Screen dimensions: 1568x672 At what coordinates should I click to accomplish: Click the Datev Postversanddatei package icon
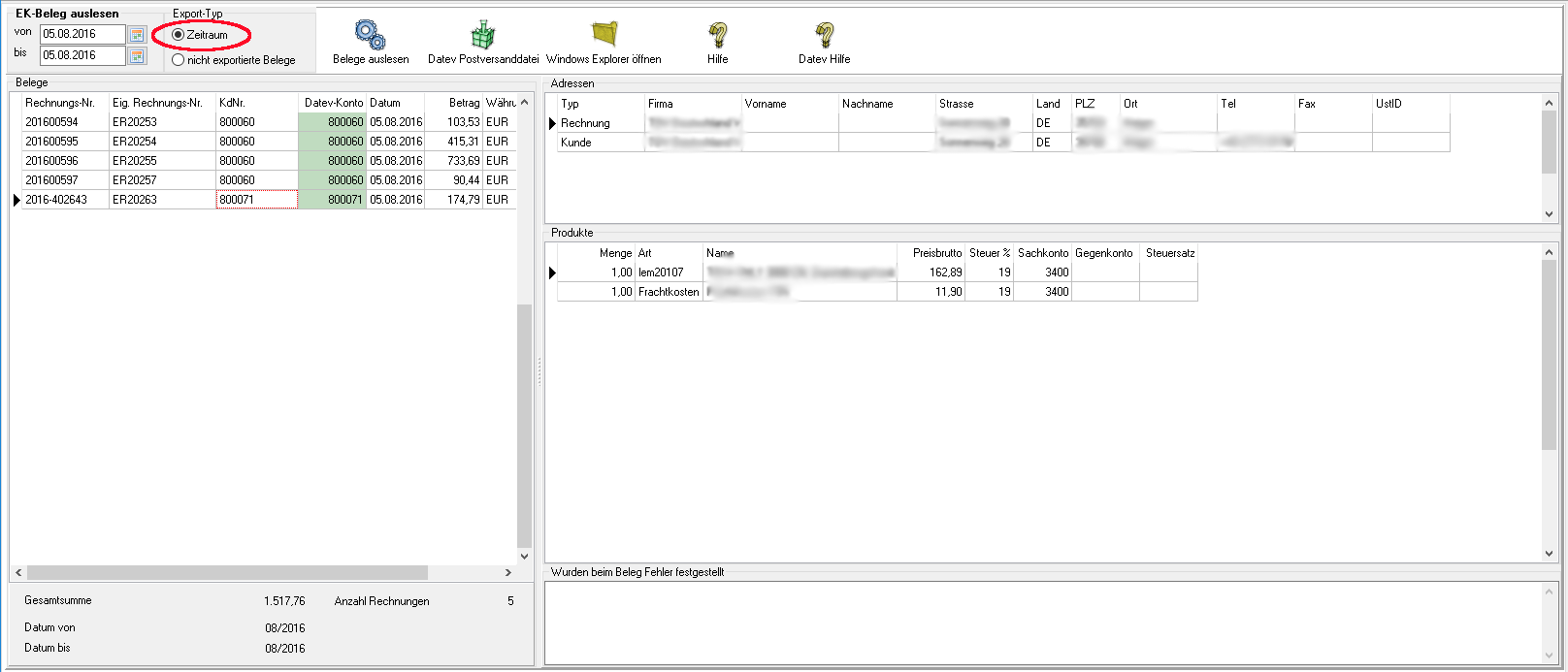coord(482,36)
